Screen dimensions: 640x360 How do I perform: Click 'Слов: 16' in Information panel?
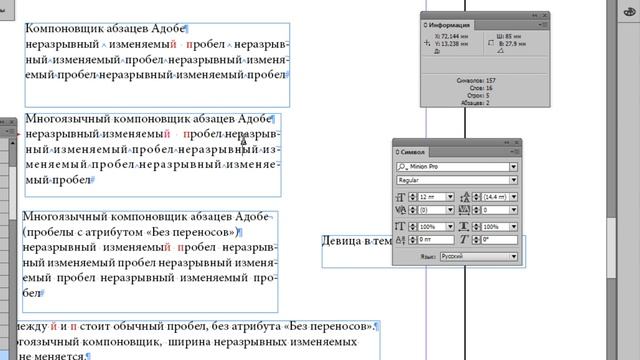click(x=481, y=88)
